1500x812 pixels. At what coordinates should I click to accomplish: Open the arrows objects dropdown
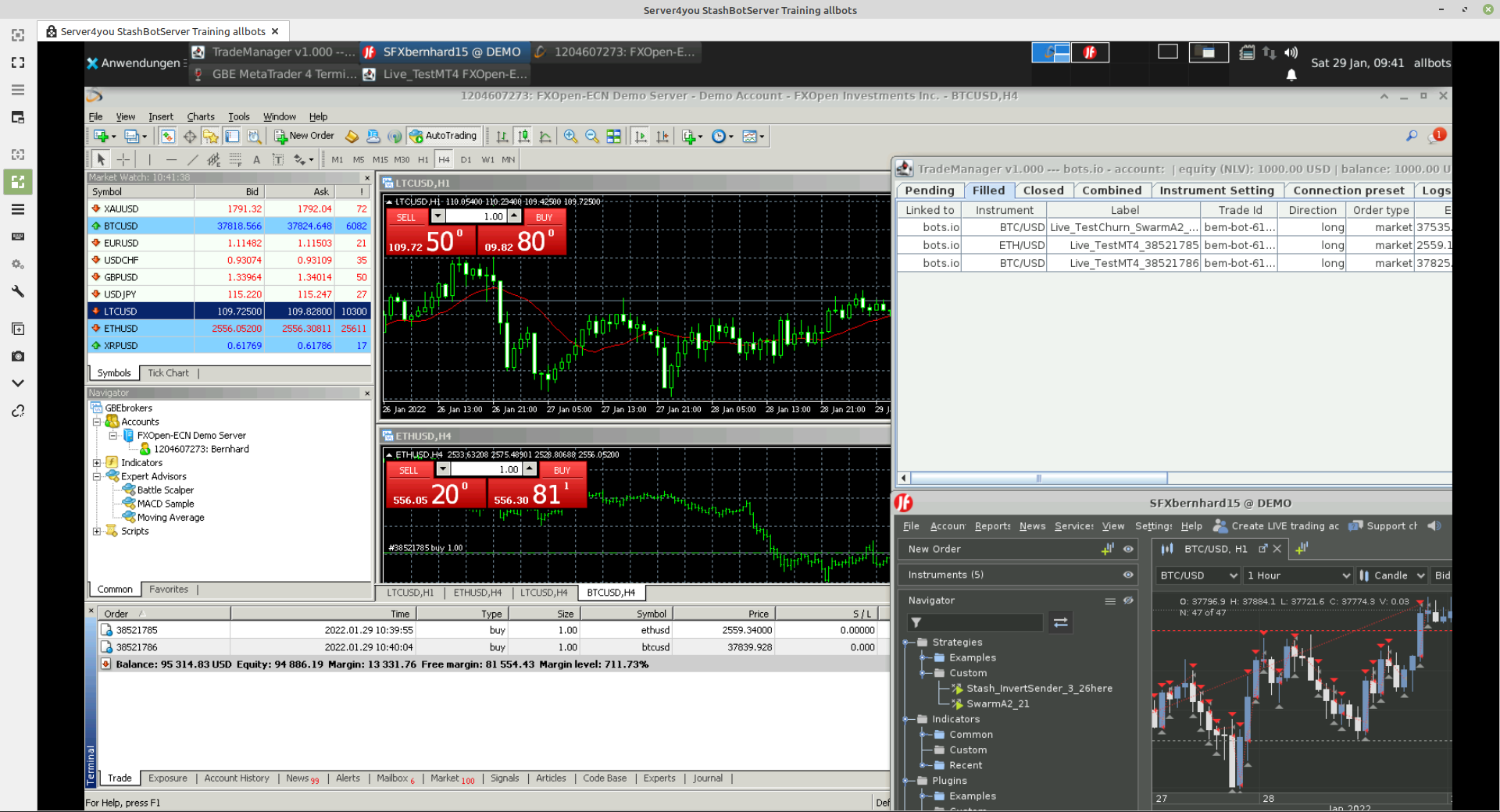(303, 159)
